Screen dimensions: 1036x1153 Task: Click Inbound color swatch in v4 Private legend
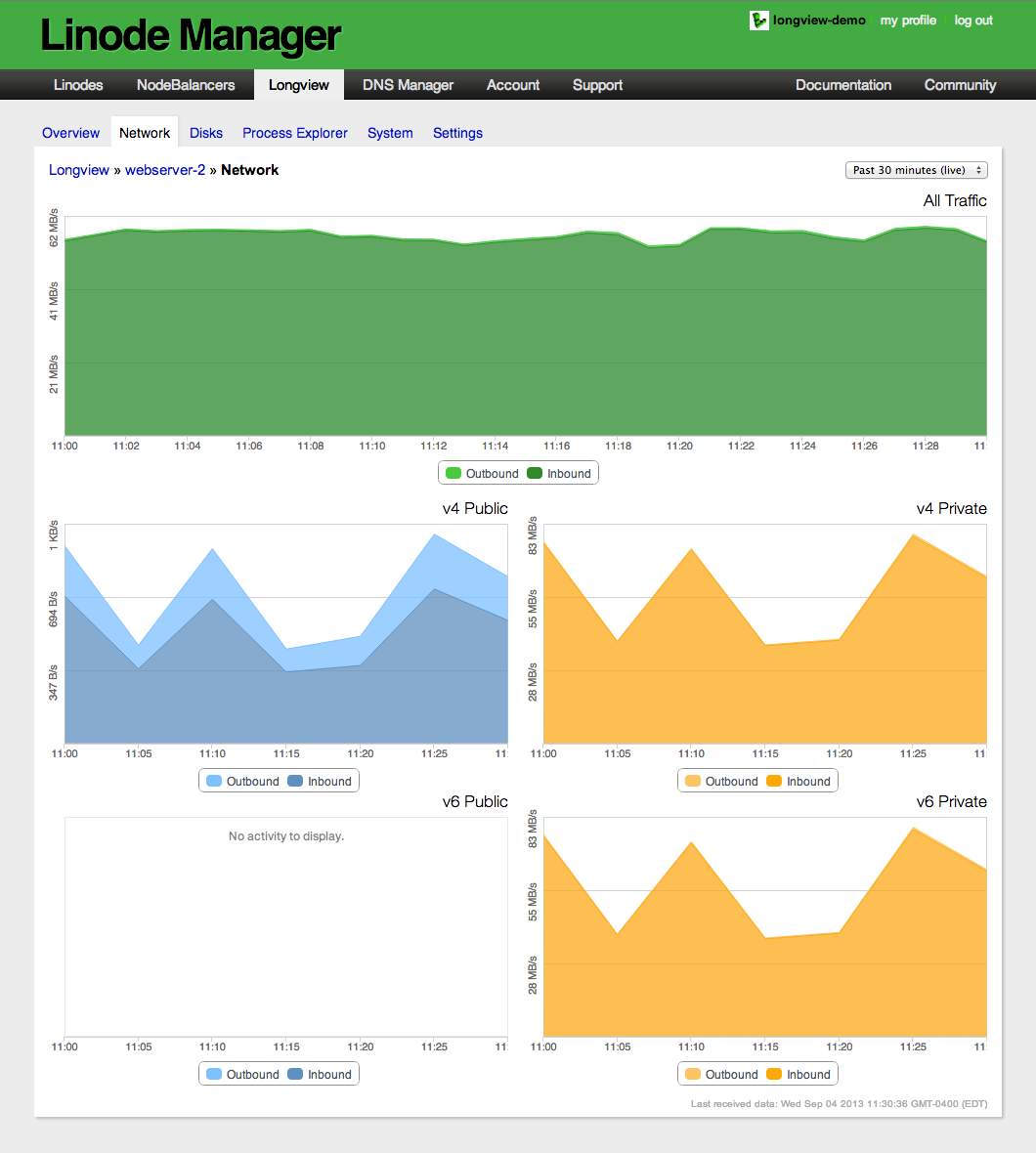click(x=774, y=782)
